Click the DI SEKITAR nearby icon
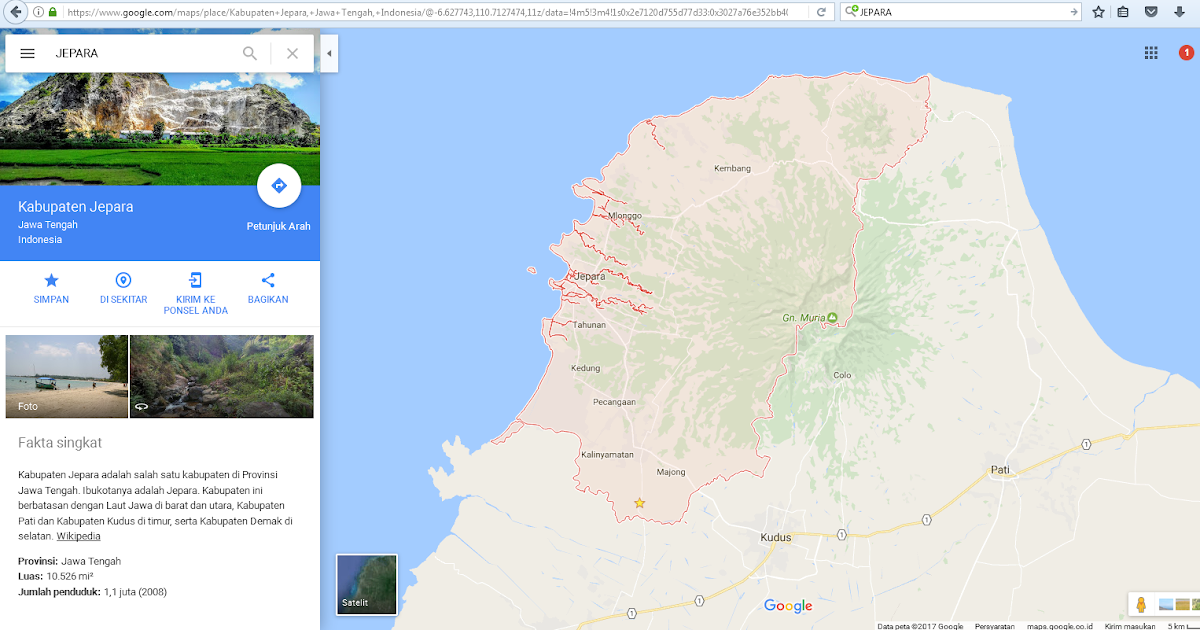 pyautogui.click(x=123, y=281)
